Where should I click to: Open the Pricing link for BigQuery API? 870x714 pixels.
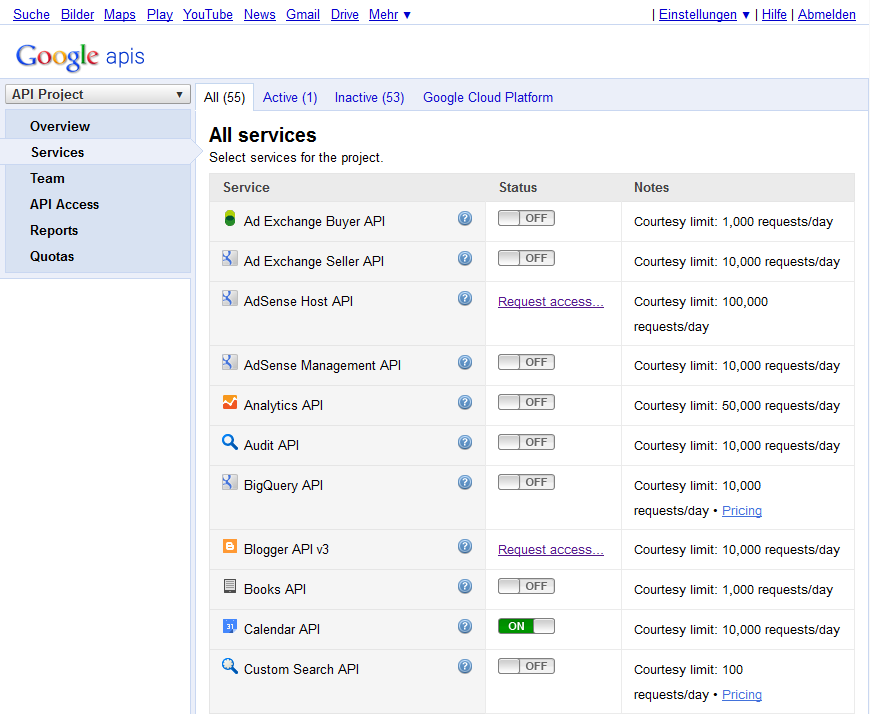click(742, 511)
